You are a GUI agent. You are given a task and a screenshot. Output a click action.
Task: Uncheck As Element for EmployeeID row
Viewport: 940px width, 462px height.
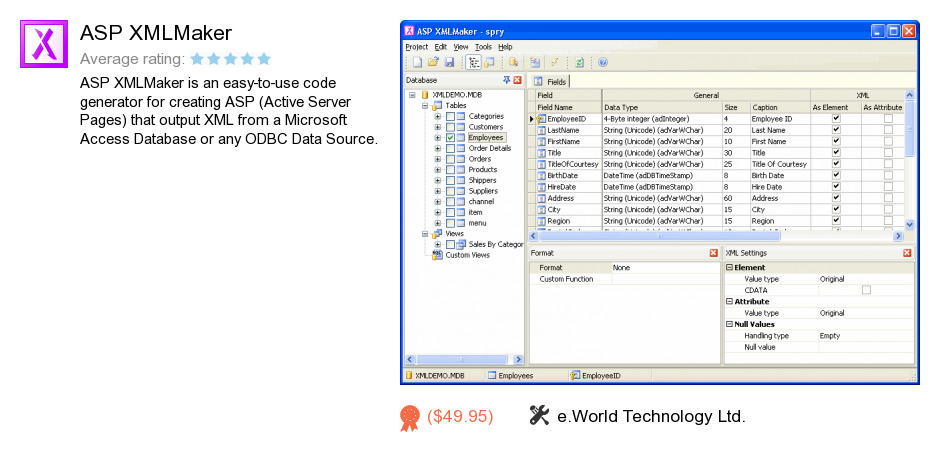tap(836, 119)
